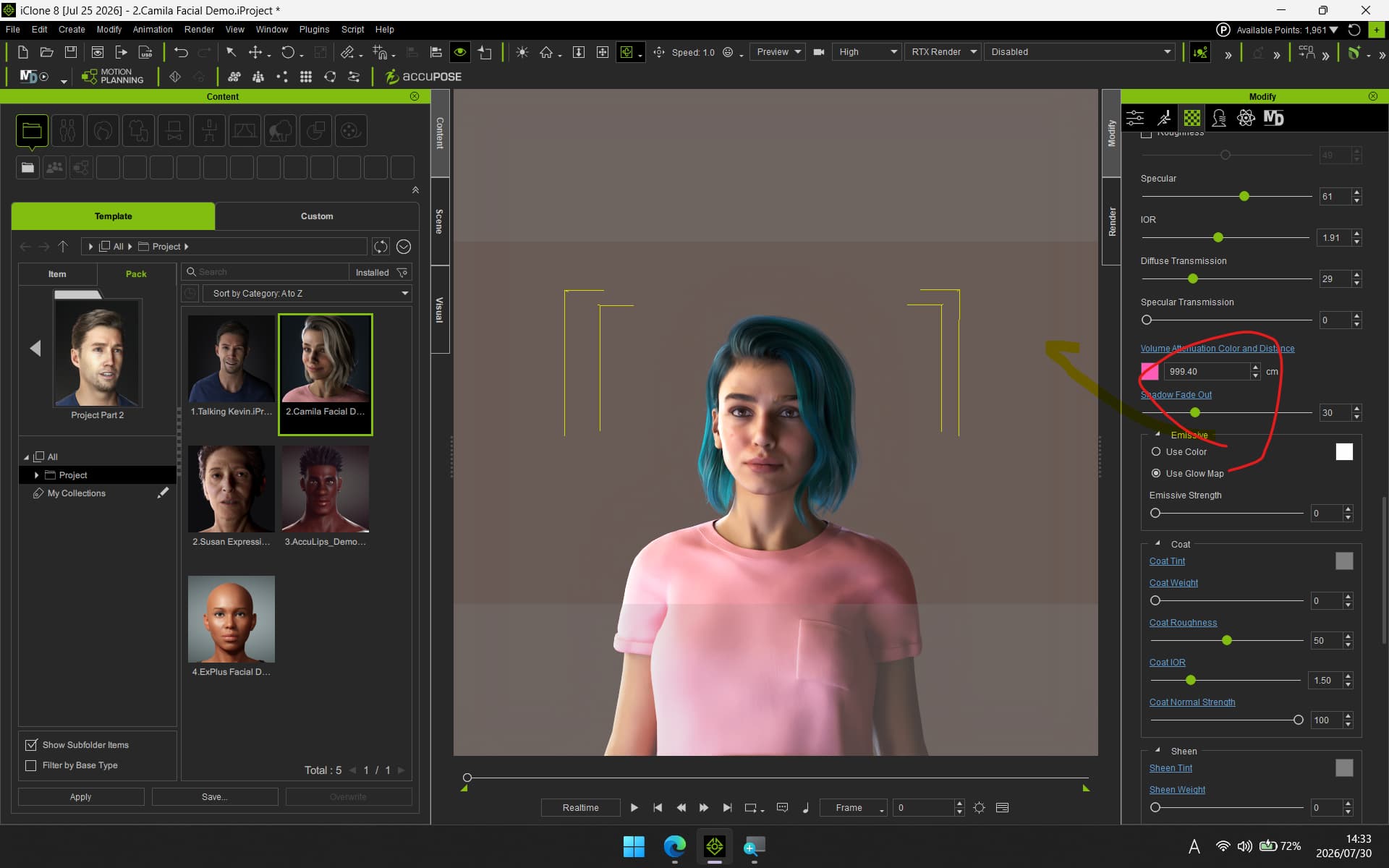Open the timeline project settings gear icon

(x=979, y=807)
